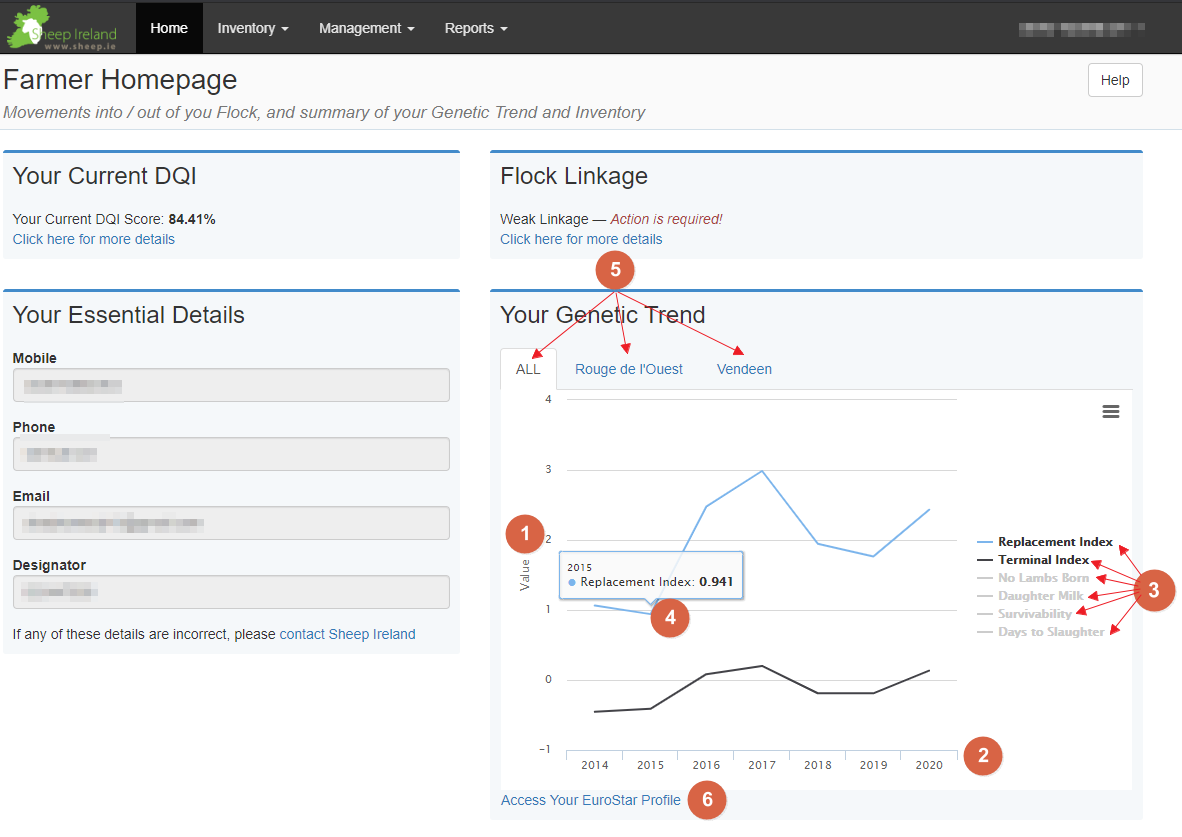Show the Survivability series

[x=1024, y=614]
